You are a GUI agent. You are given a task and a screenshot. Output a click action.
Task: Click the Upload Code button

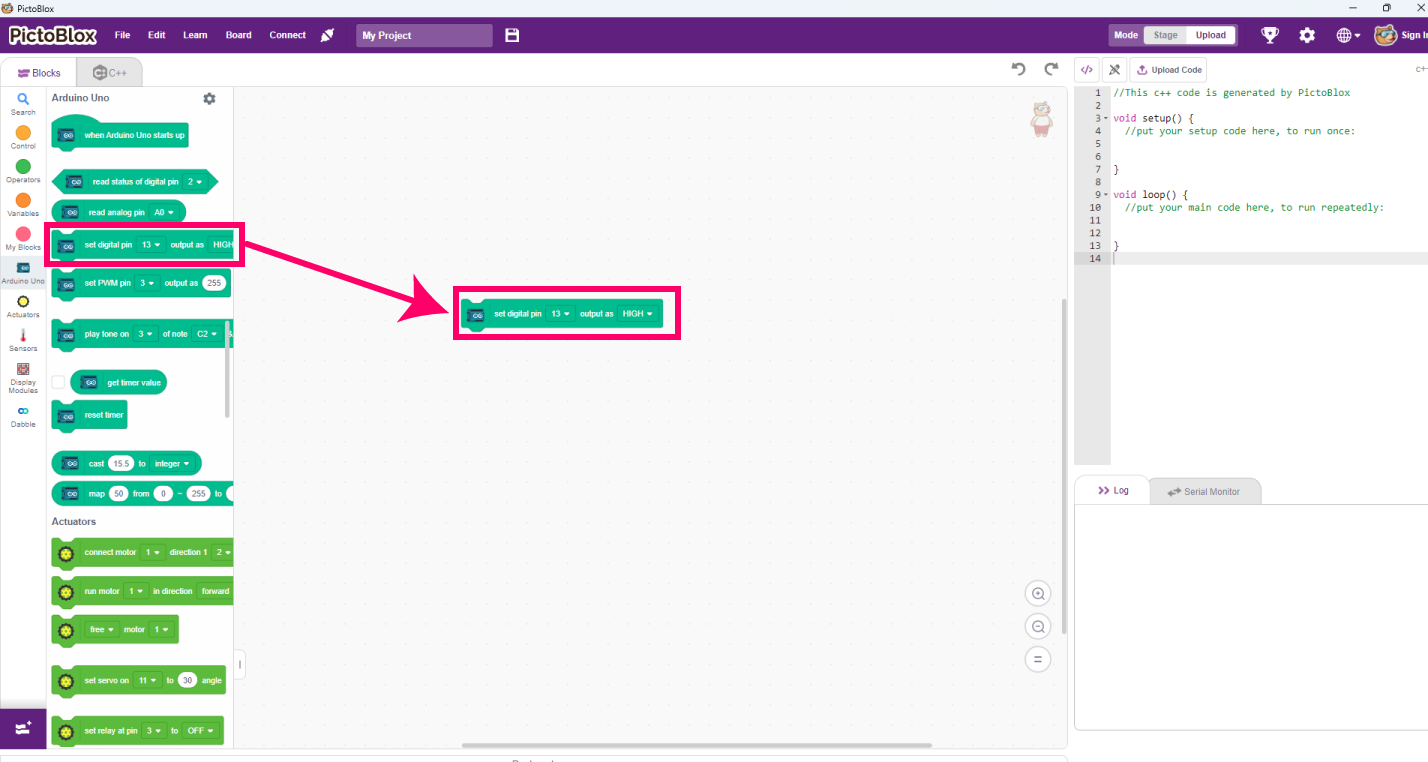point(1169,70)
